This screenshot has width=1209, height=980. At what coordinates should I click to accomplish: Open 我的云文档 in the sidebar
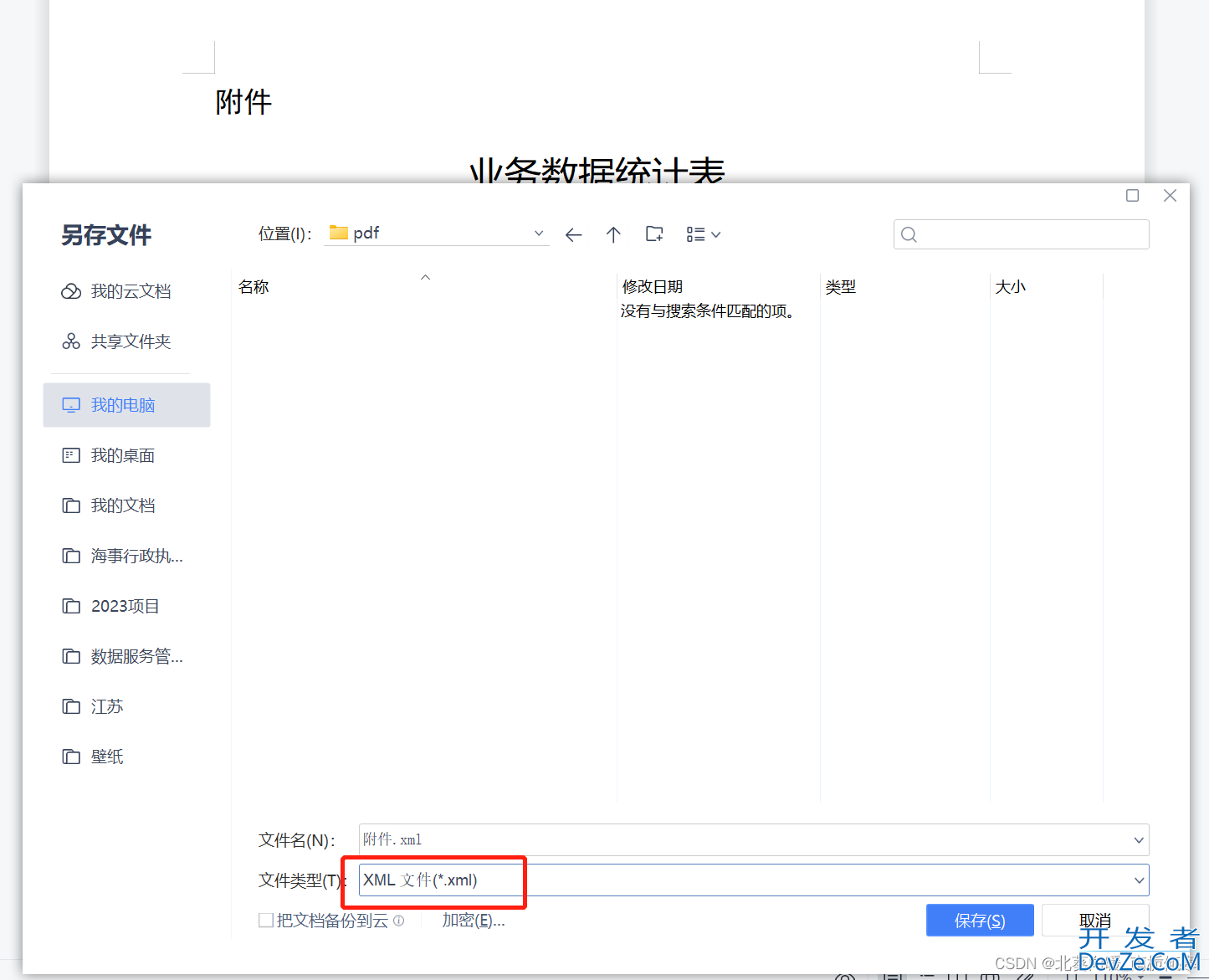tap(126, 291)
